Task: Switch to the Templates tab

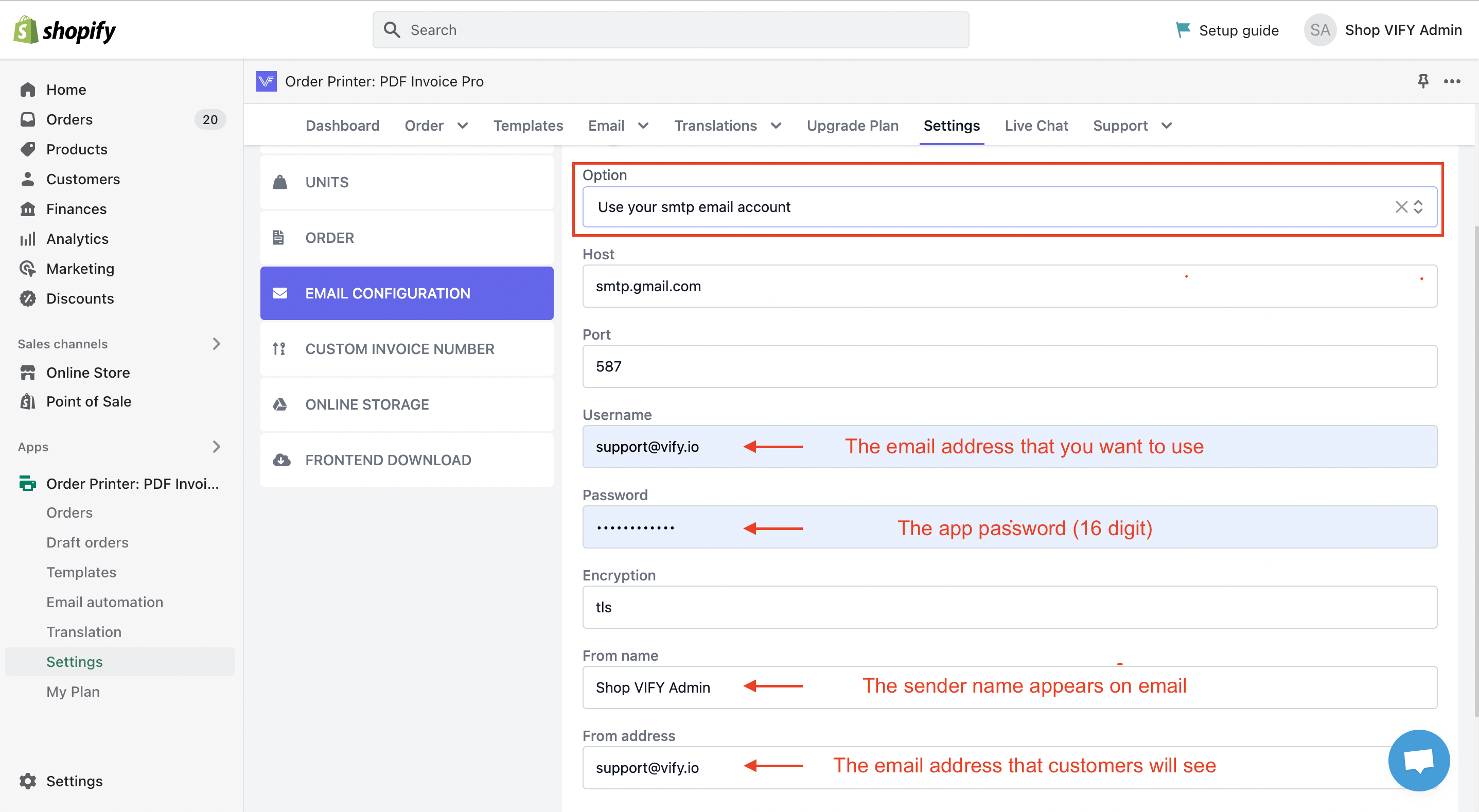Action: [x=527, y=125]
